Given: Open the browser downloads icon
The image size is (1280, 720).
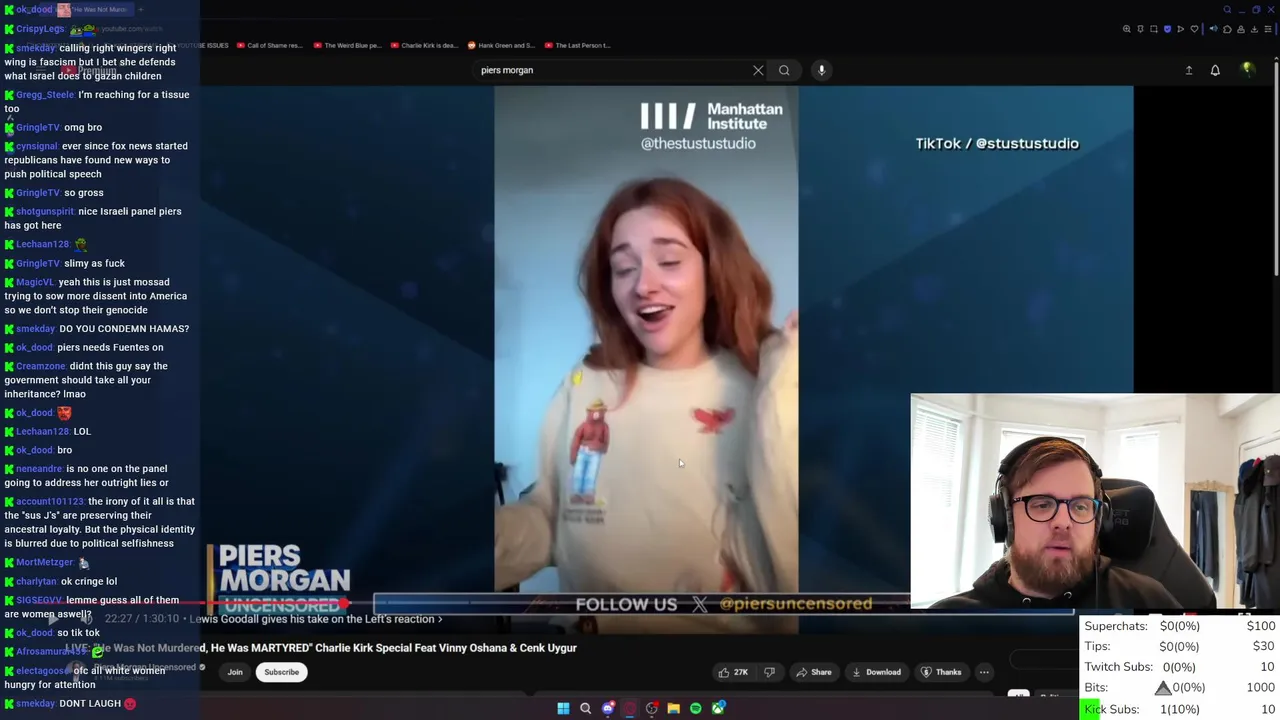Looking at the screenshot, I should pos(1254,29).
